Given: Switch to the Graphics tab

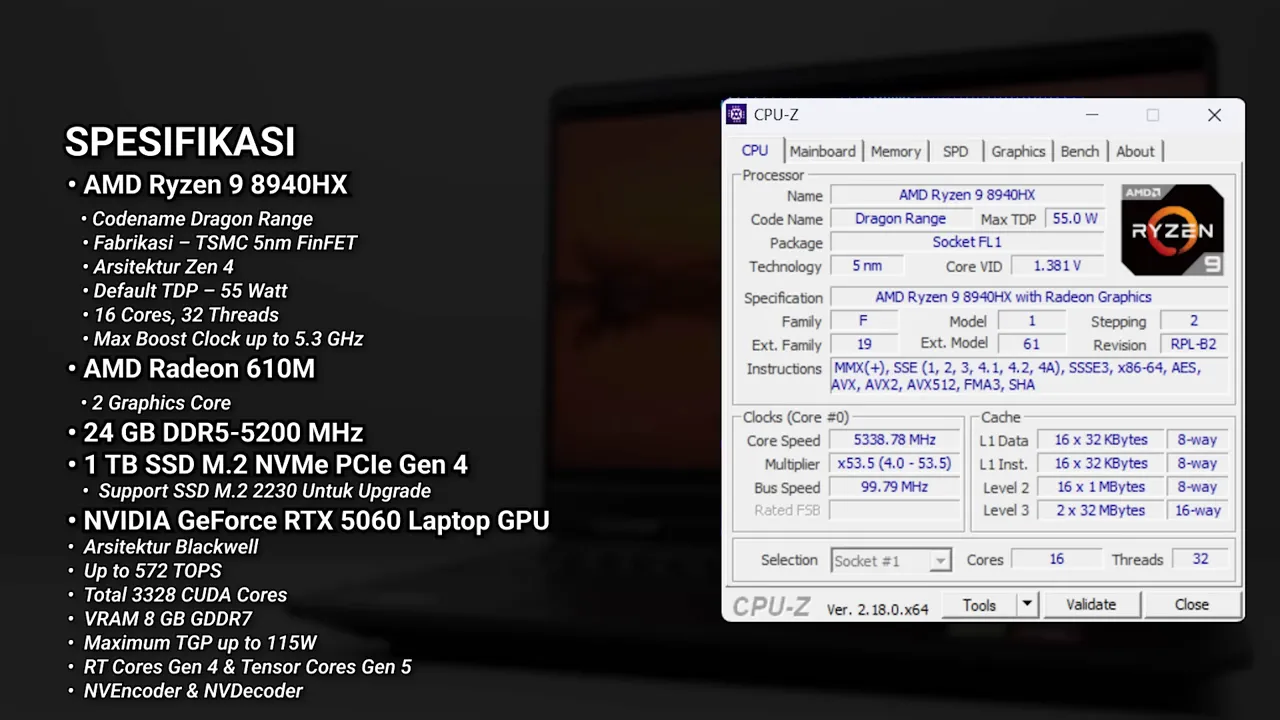Looking at the screenshot, I should point(1017,151).
